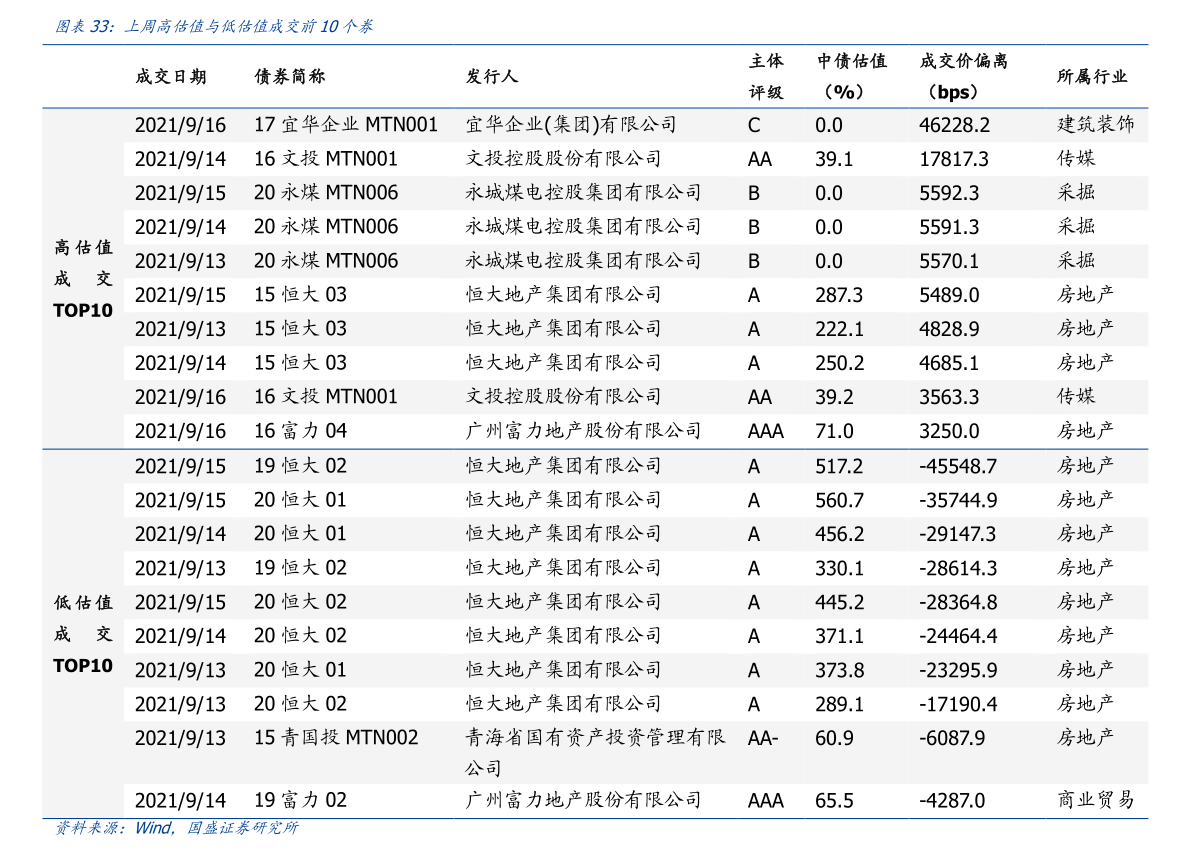
Task: Select deviation value '3250.0'
Action: tap(949, 431)
